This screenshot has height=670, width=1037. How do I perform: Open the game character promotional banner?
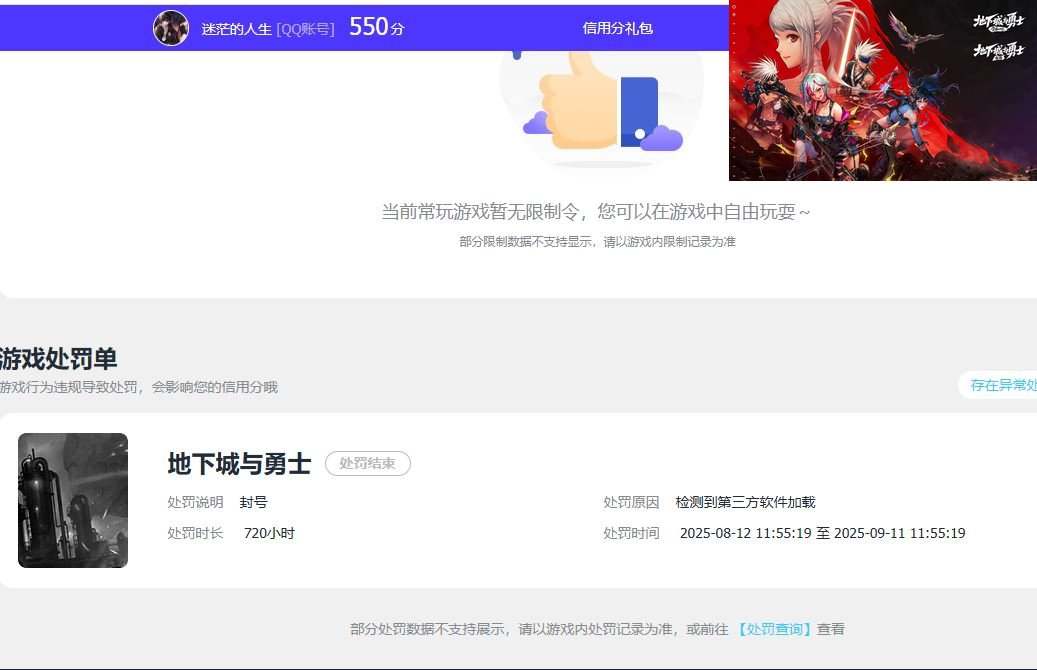click(883, 90)
